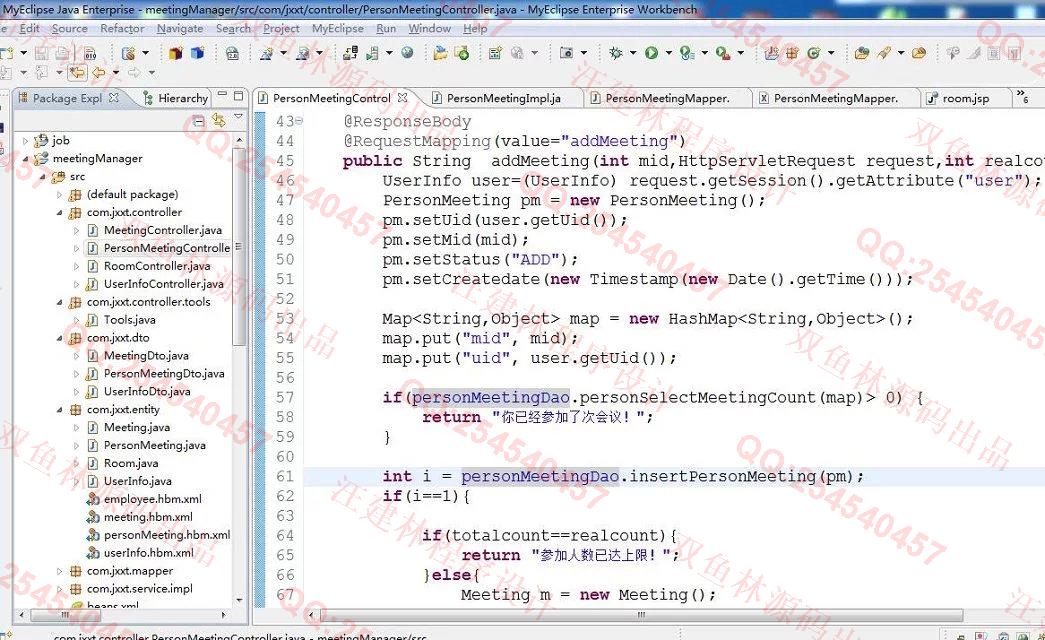
Task: Click the camera capture toolbar icon
Action: [x=566, y=53]
